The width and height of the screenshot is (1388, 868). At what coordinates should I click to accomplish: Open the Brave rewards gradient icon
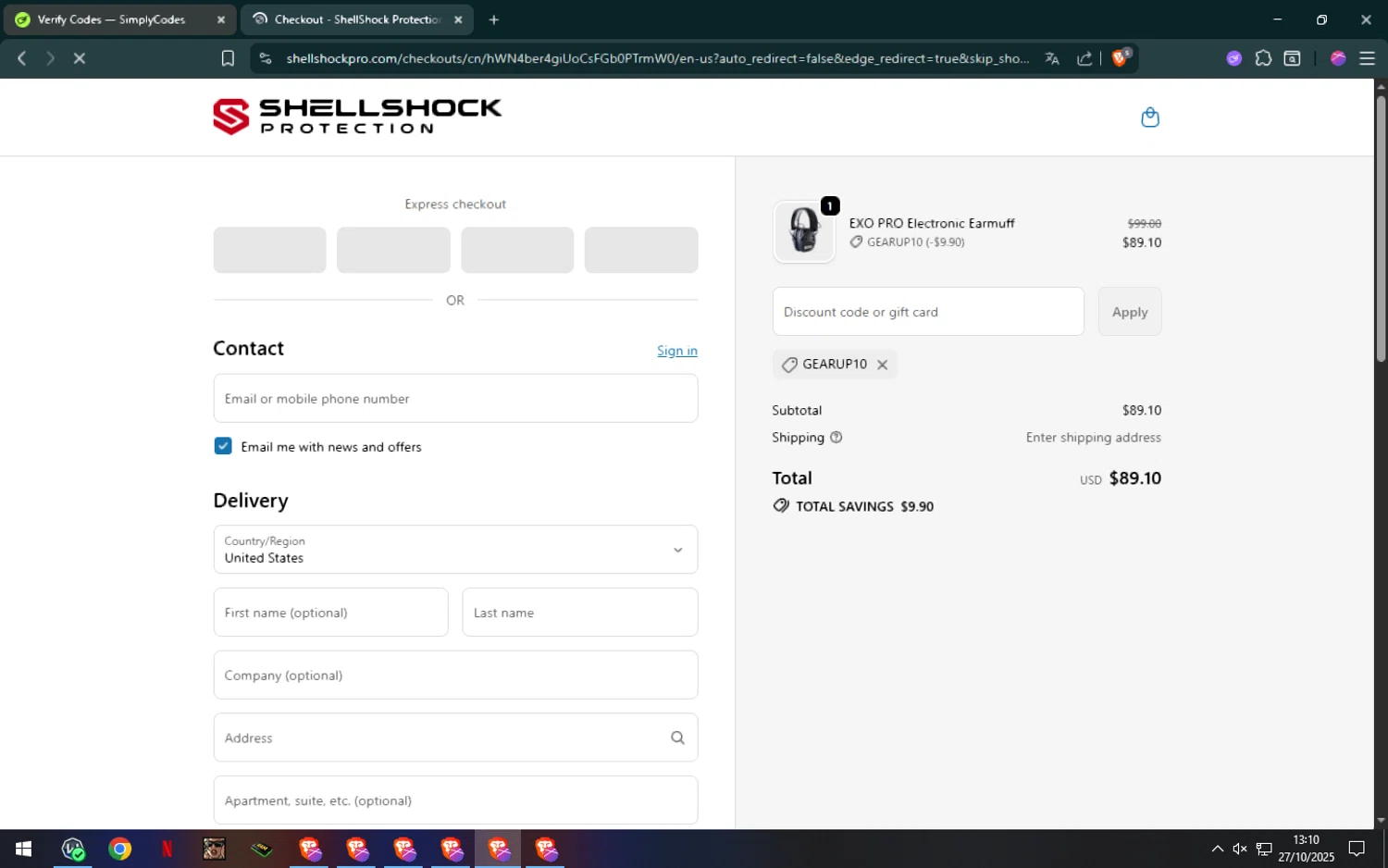[x=1338, y=58]
